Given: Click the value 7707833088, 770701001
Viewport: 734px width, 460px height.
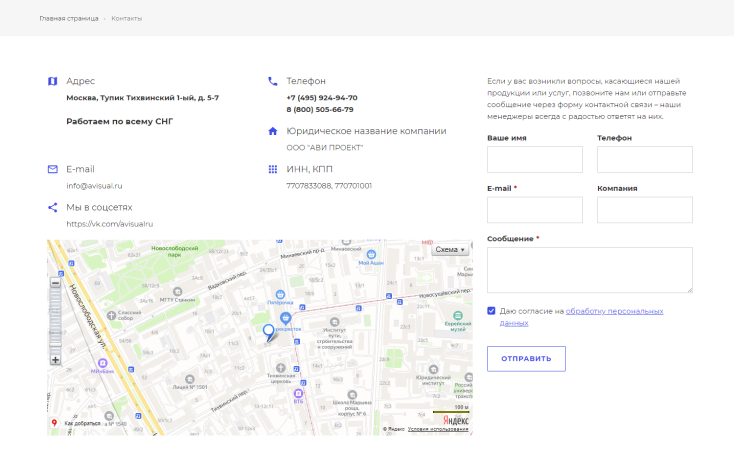Looking at the screenshot, I should pos(329,186).
